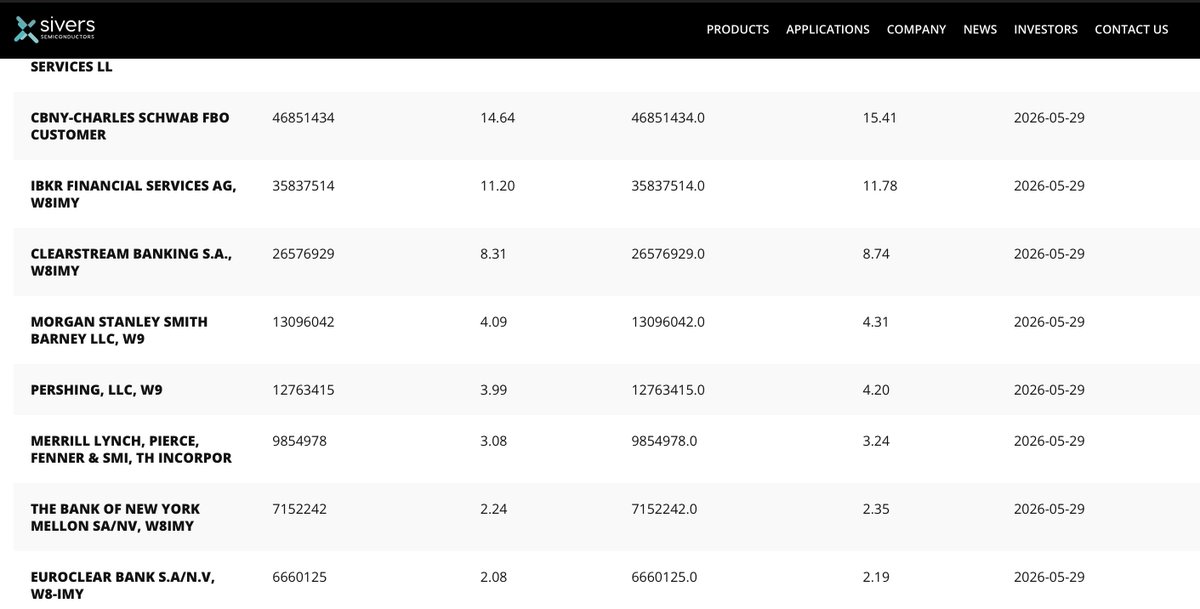Select voting percentage 4.20
Screen dimensions: 1200x609
tap(875, 390)
